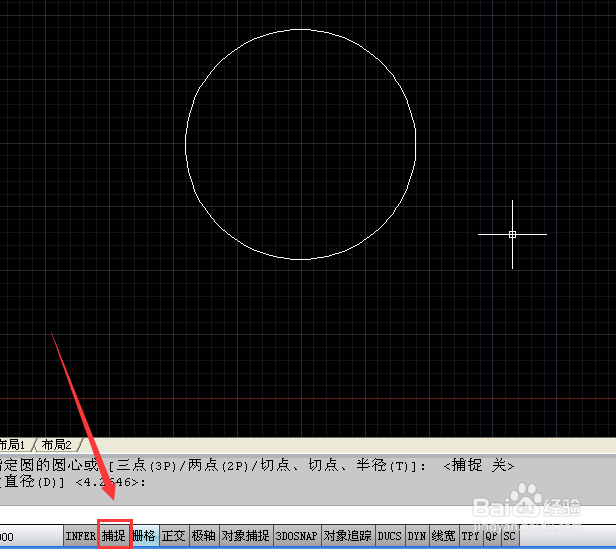Toggle 正交 ortho mode button
616x549 pixels.
174,536
